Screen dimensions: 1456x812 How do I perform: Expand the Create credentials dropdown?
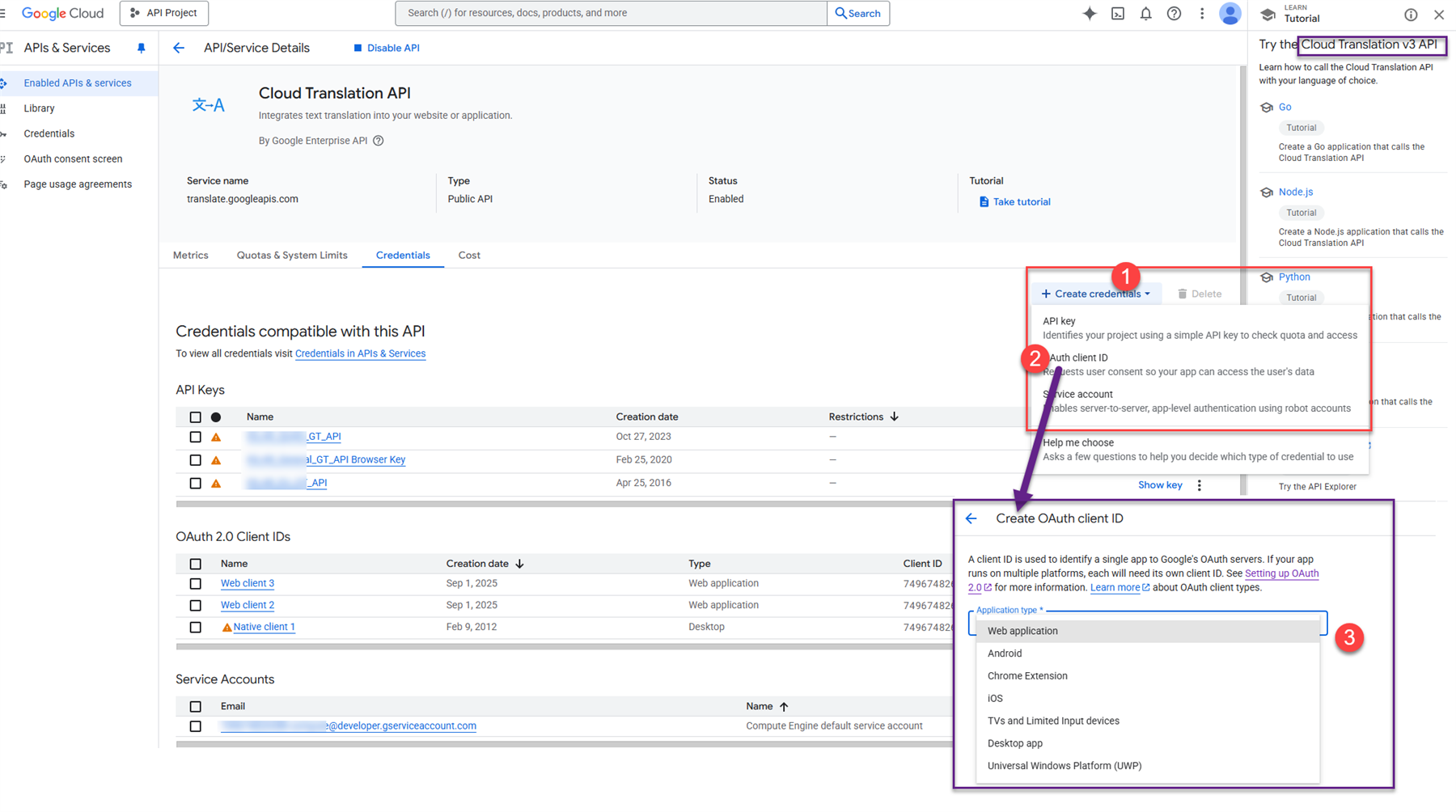coord(1096,294)
